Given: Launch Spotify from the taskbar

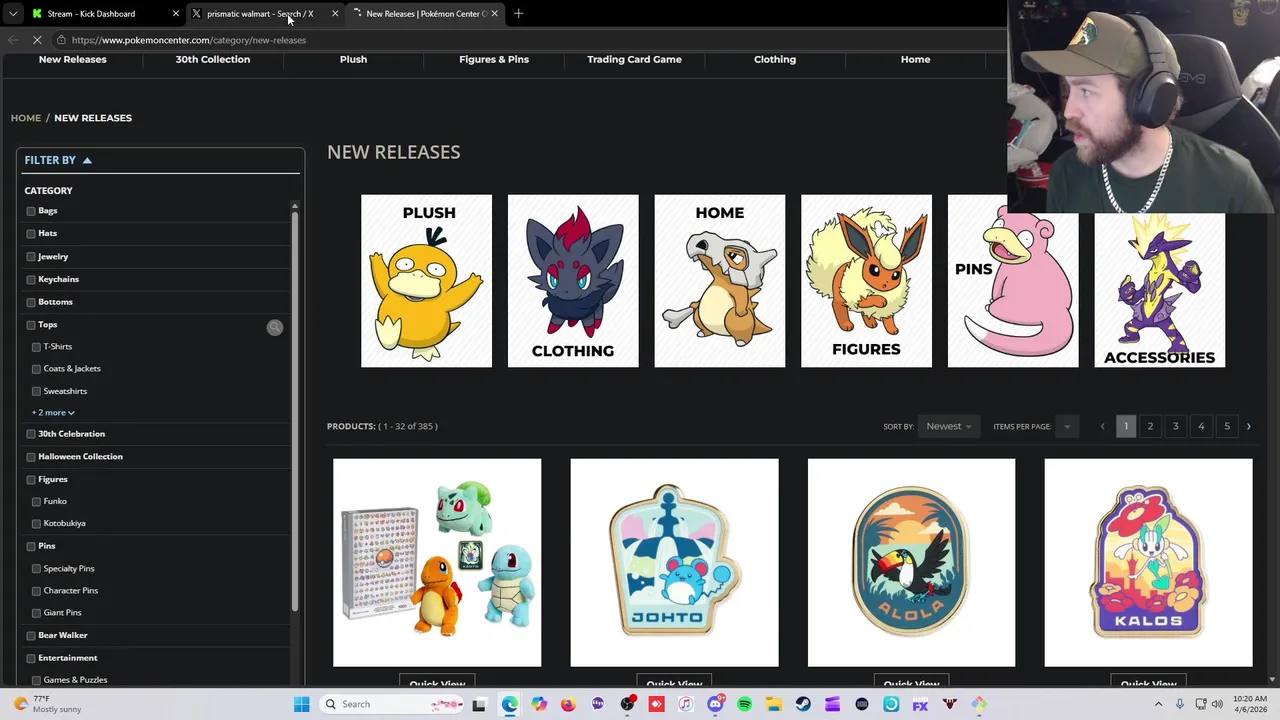Looking at the screenshot, I should [x=744, y=704].
